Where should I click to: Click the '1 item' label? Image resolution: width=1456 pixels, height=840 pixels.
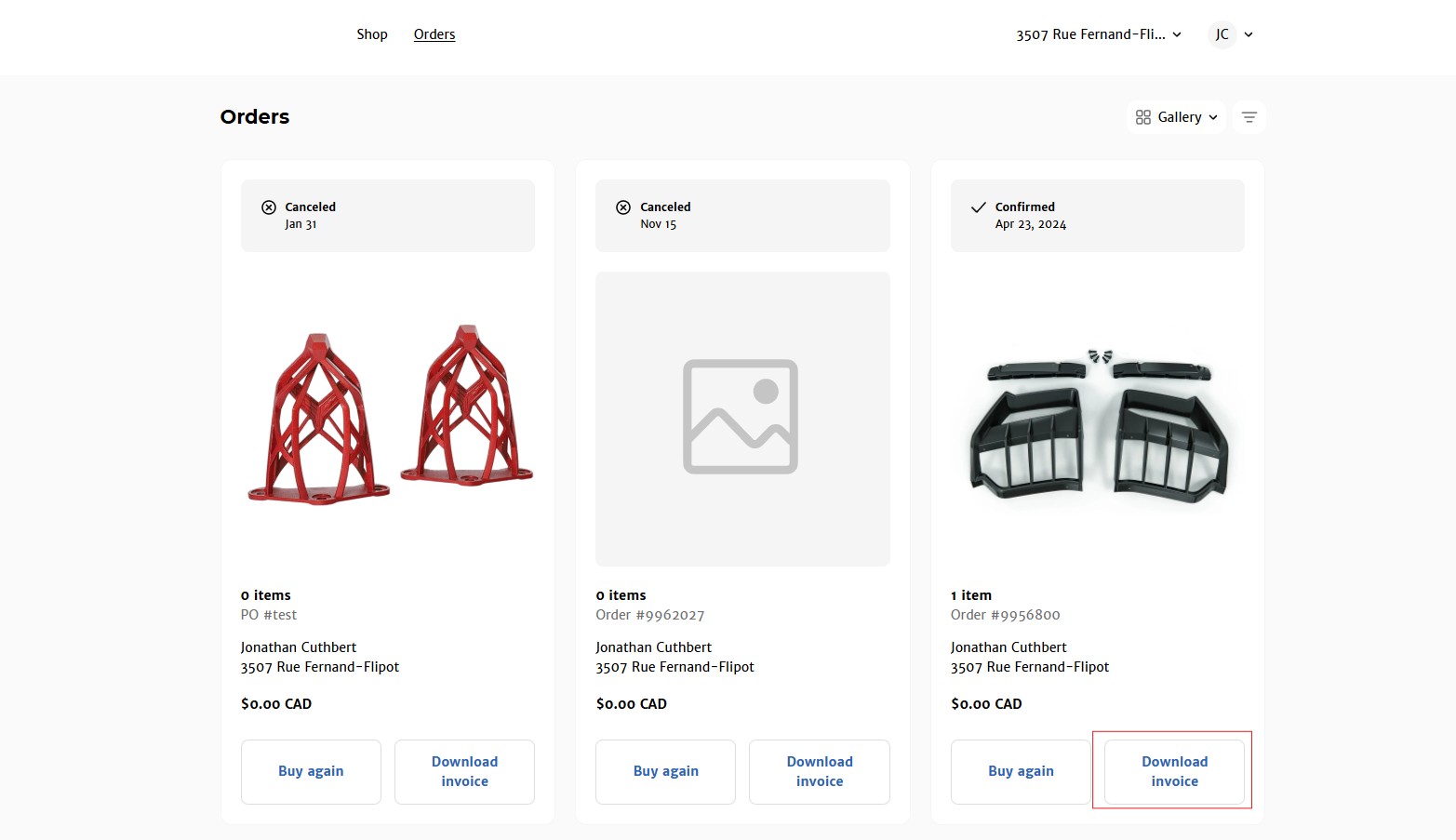[971, 595]
